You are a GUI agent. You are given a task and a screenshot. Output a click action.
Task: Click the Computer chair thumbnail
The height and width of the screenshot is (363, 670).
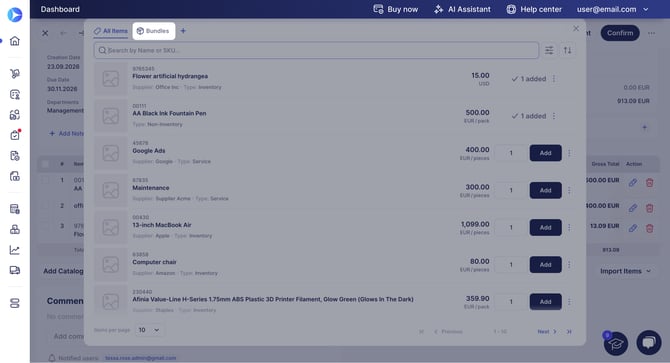111,264
